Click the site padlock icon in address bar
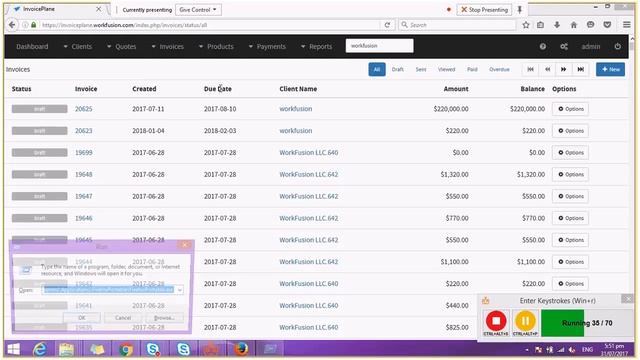 point(34,25)
